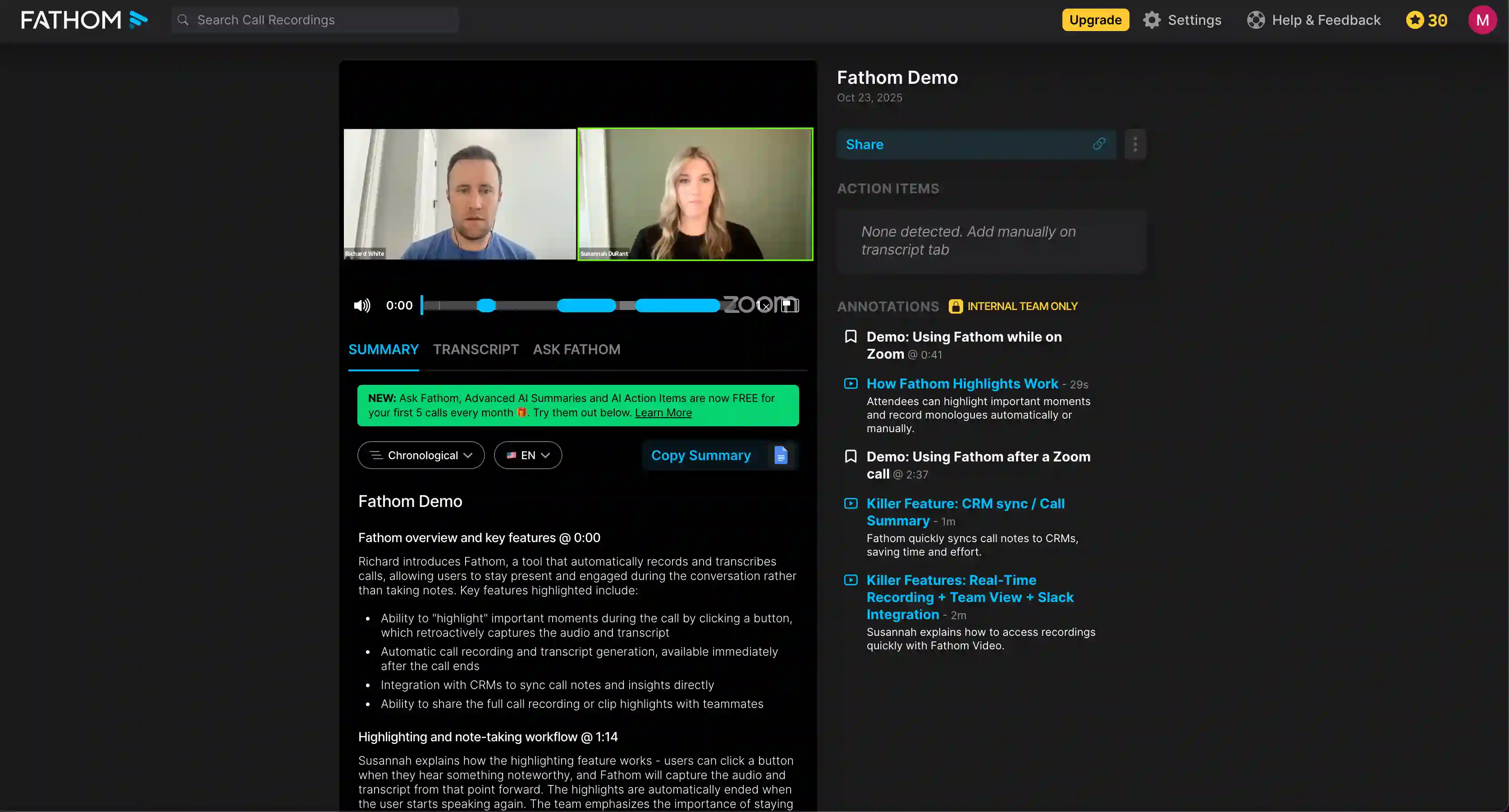
Task: Toggle the picture-in-picture player icon
Action: coord(790,305)
